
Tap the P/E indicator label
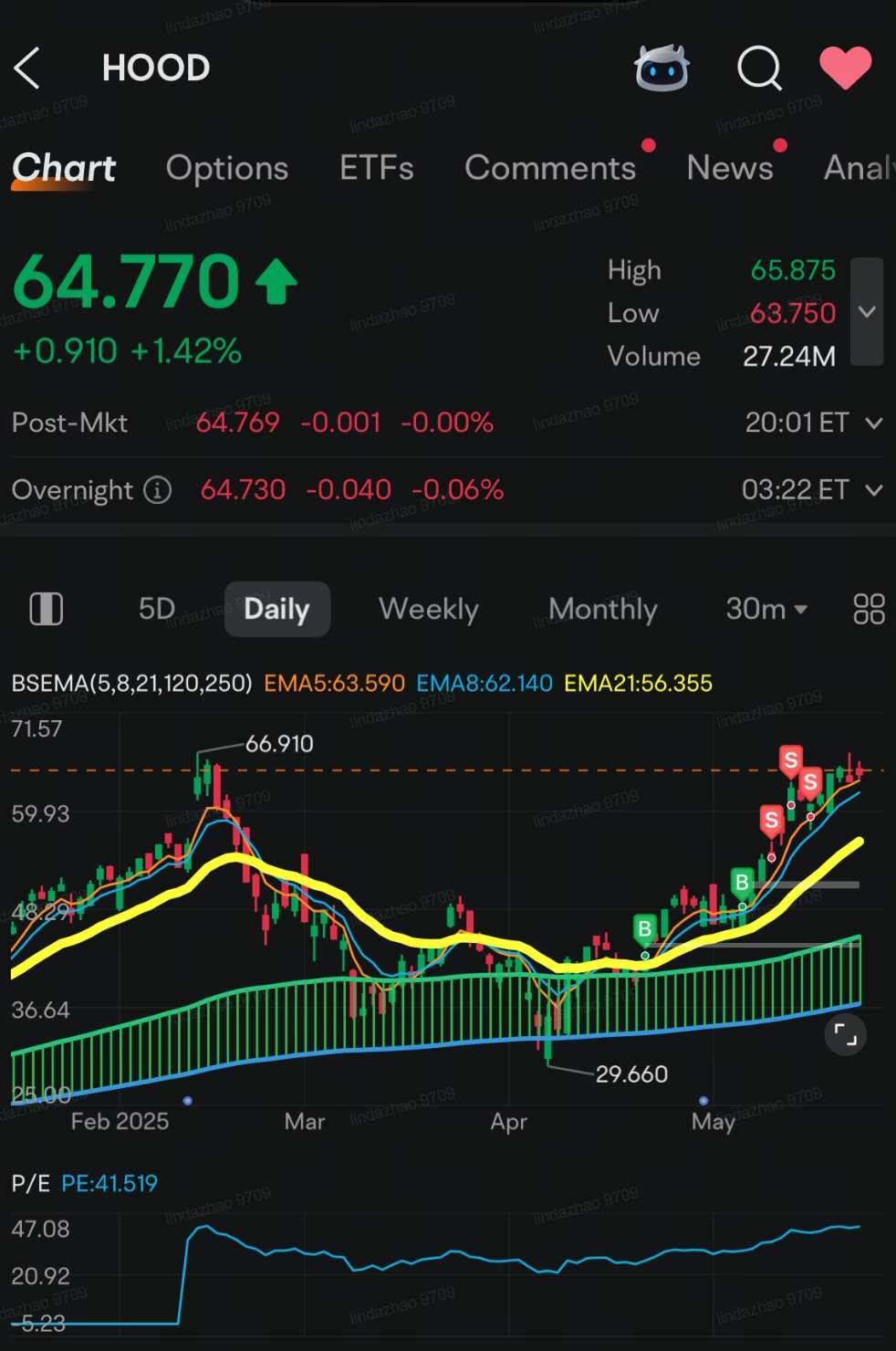point(30,1184)
